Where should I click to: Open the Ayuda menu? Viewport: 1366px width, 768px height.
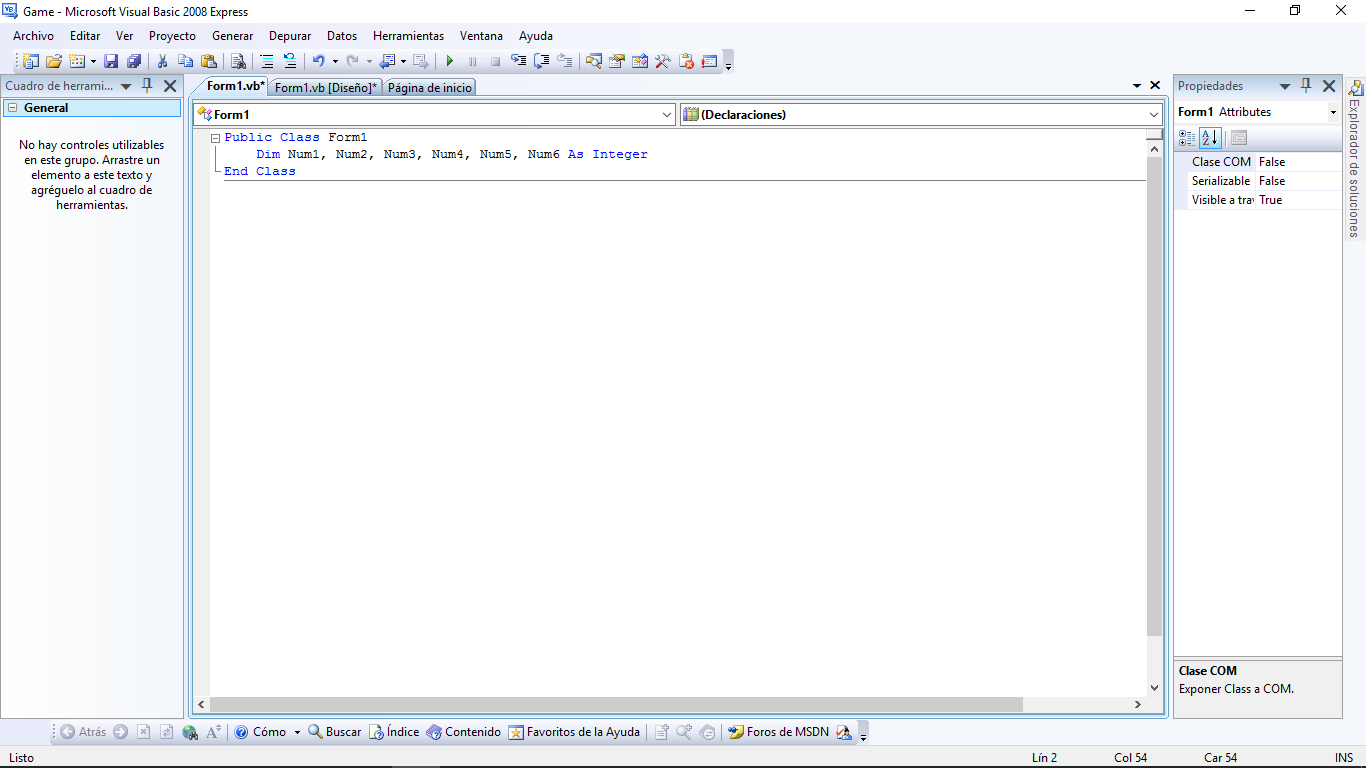click(535, 36)
